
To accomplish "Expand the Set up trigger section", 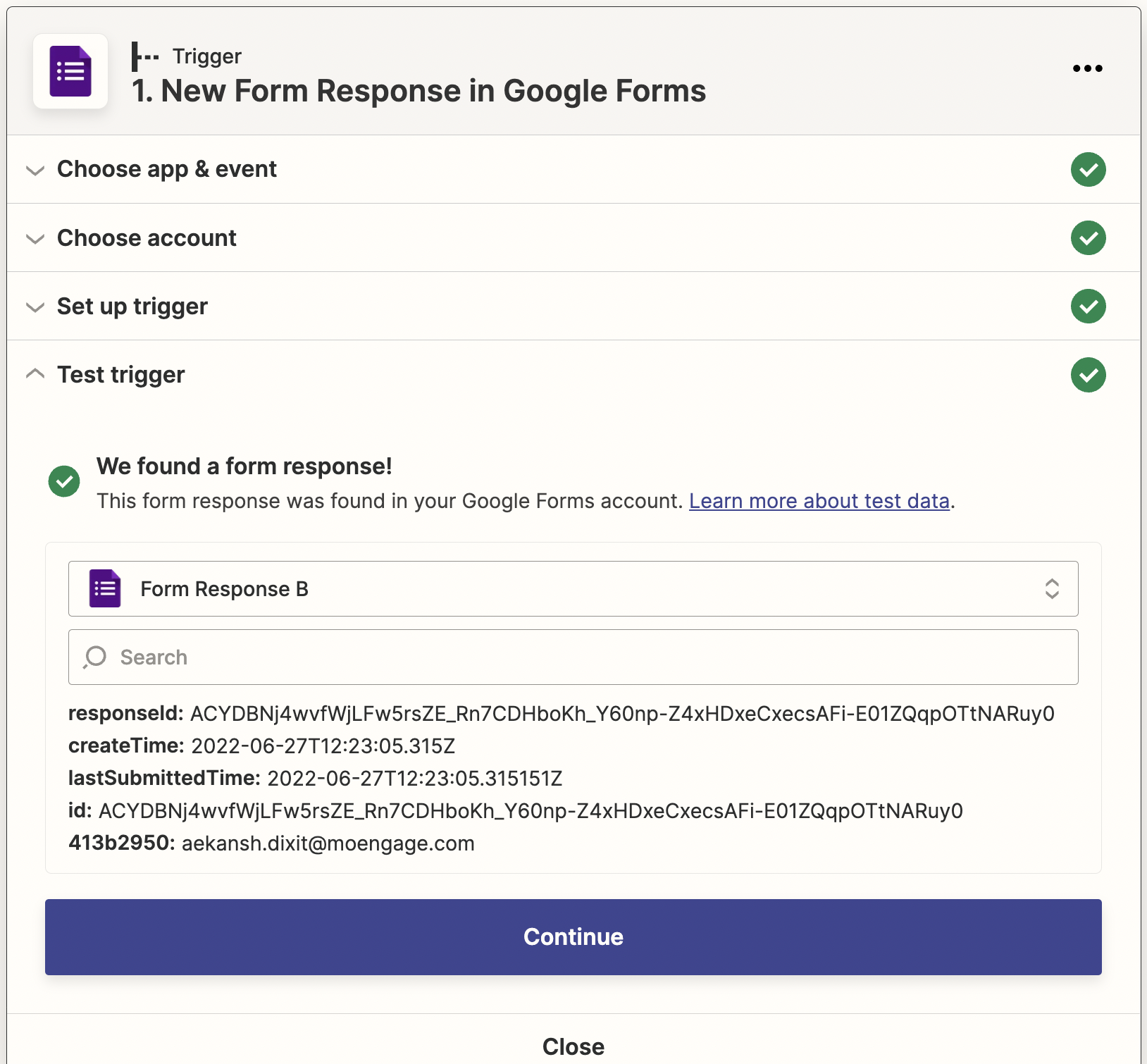I will click(132, 307).
